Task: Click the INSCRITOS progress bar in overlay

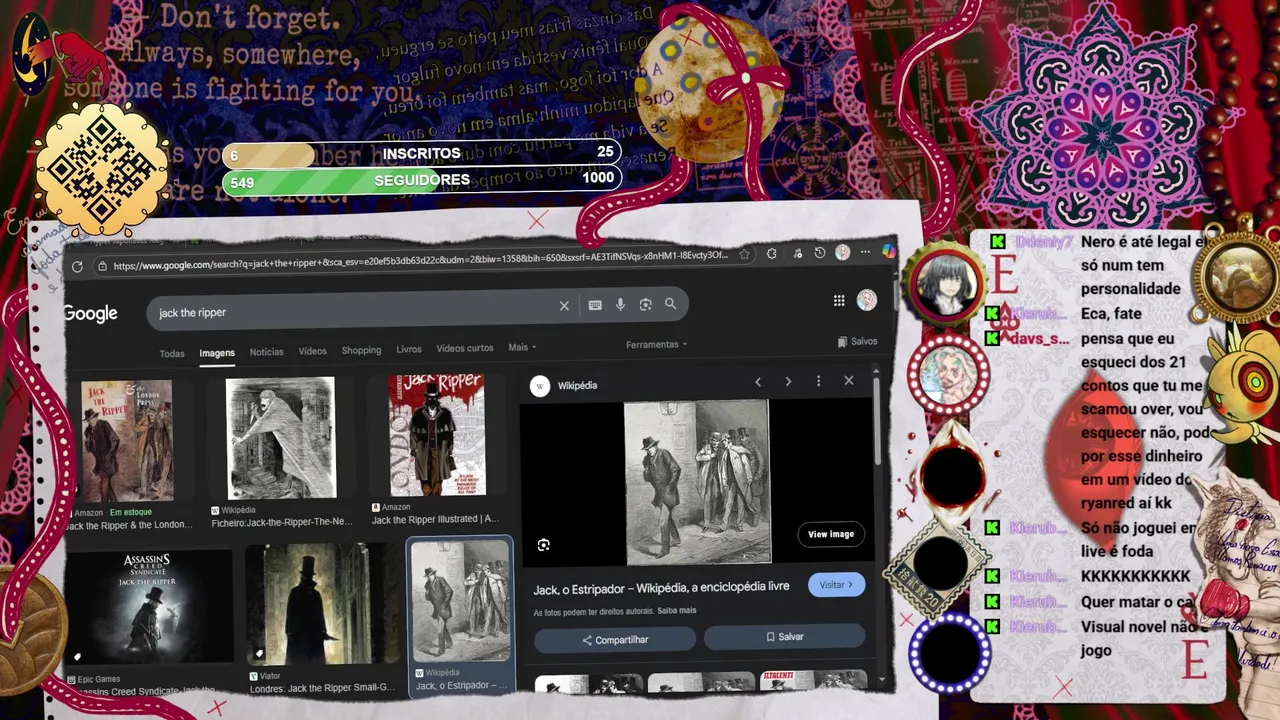Action: [x=421, y=153]
